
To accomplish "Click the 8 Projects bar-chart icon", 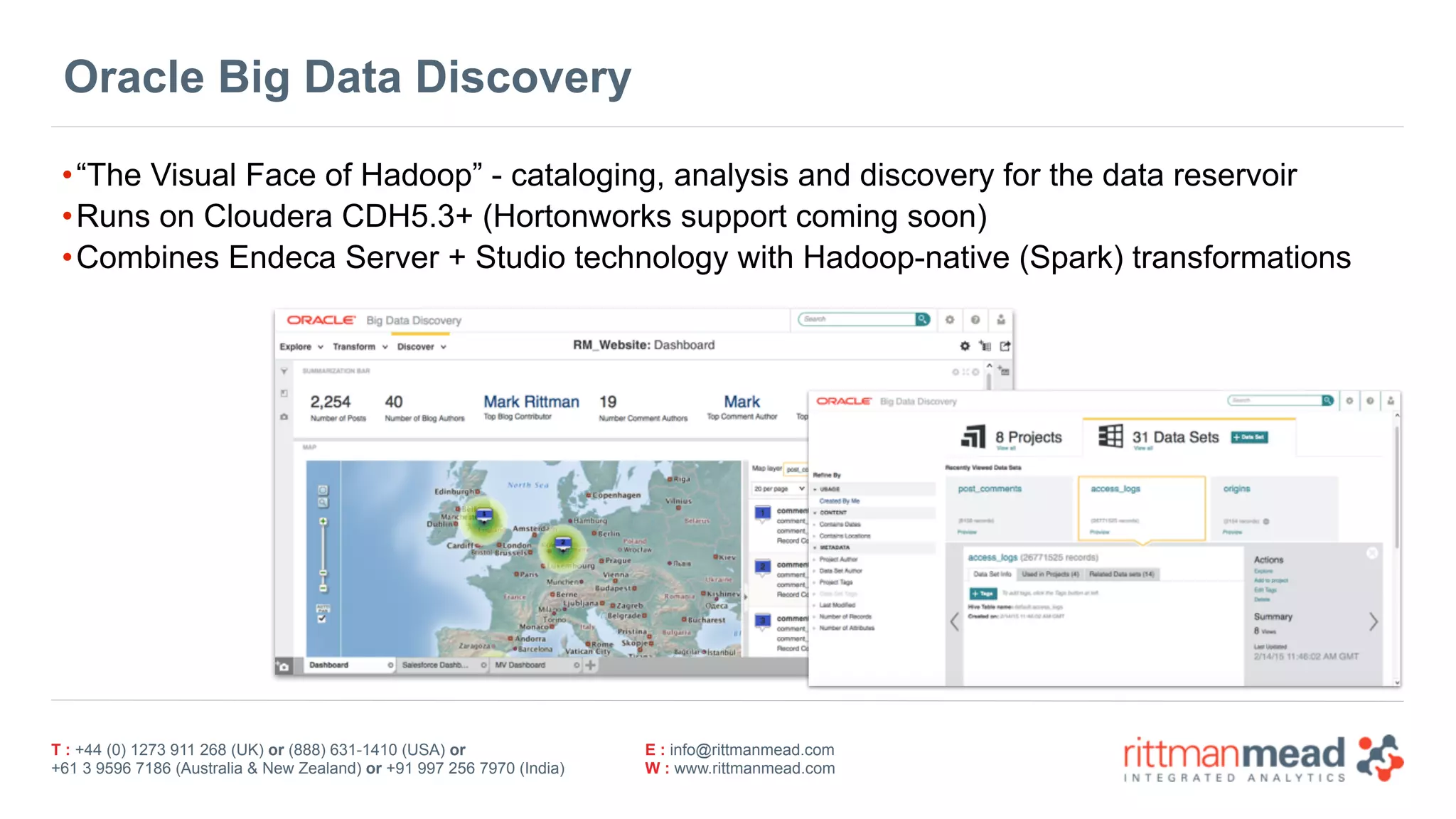I will [973, 437].
